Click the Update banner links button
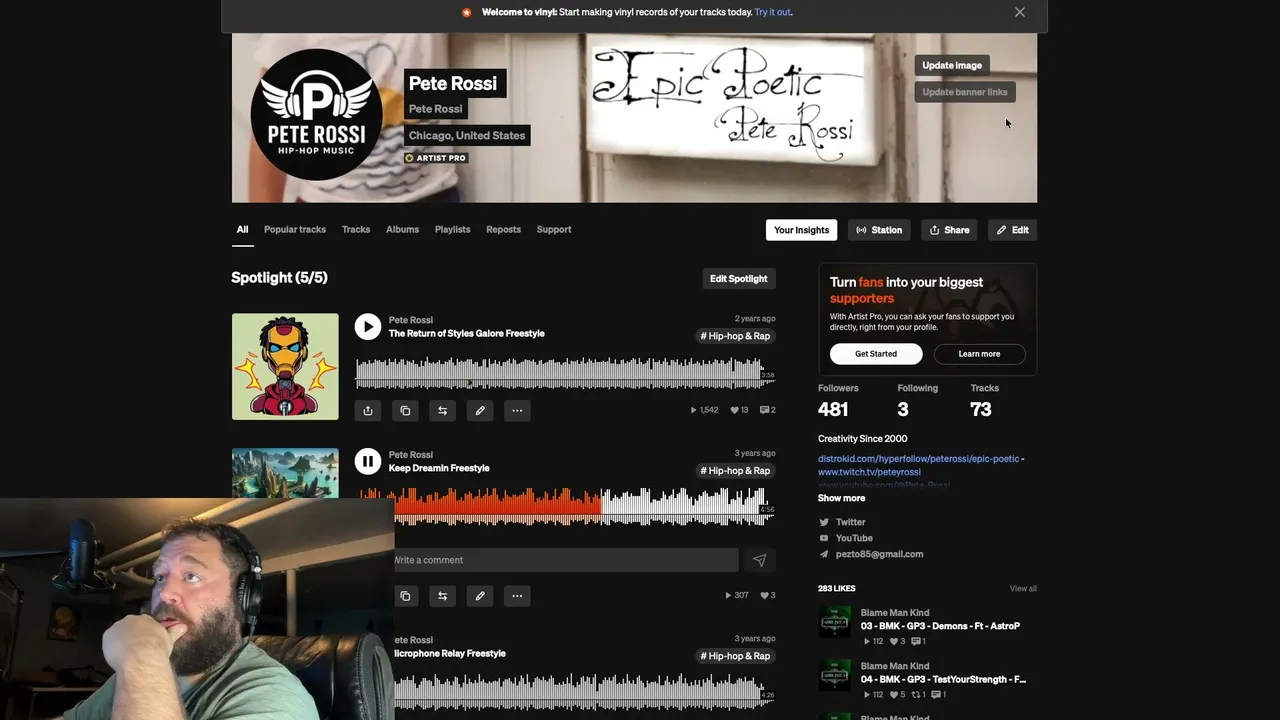The width and height of the screenshot is (1280, 720). click(965, 92)
